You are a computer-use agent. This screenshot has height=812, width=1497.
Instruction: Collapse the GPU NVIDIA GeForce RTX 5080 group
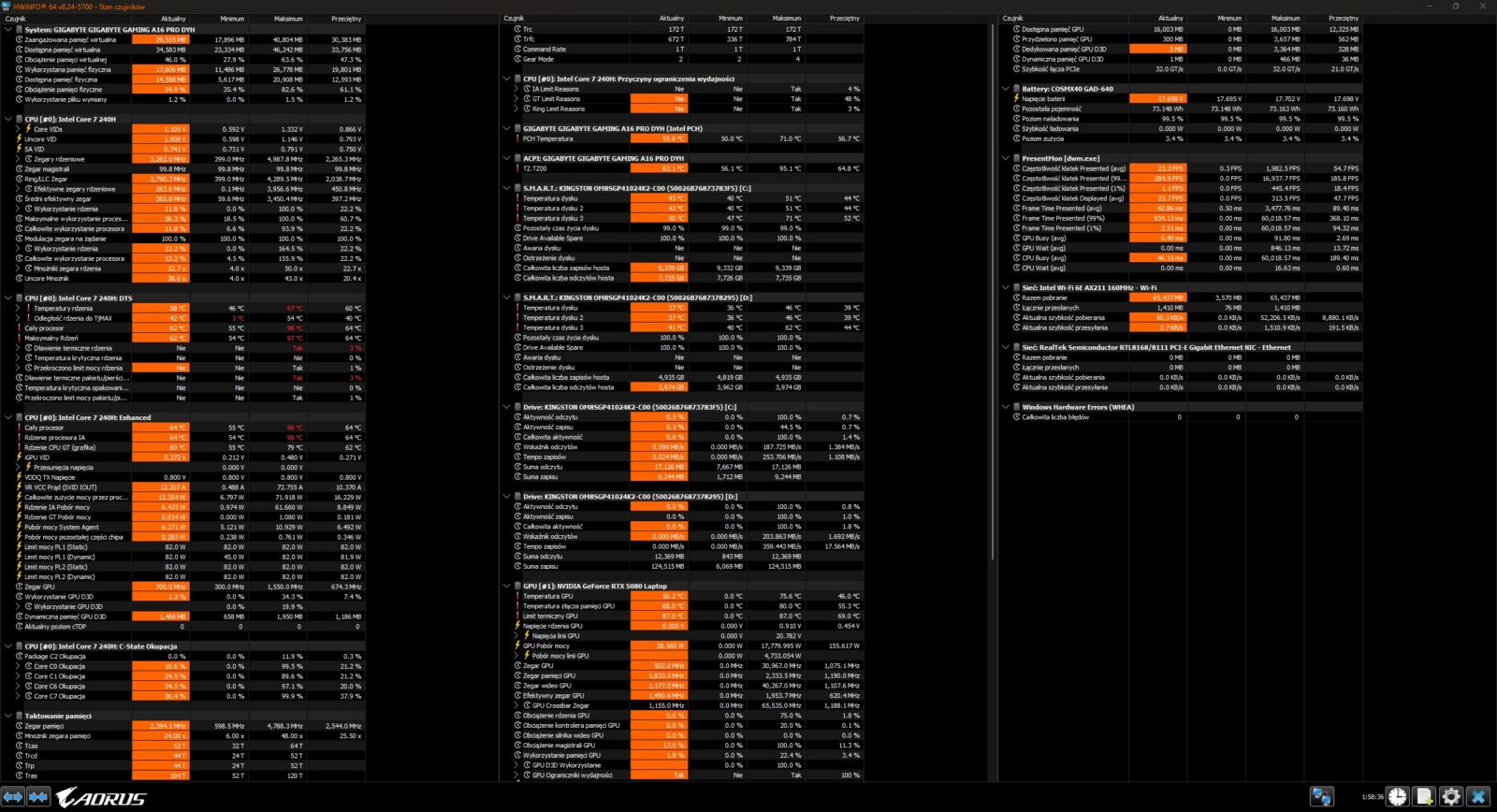click(x=507, y=587)
